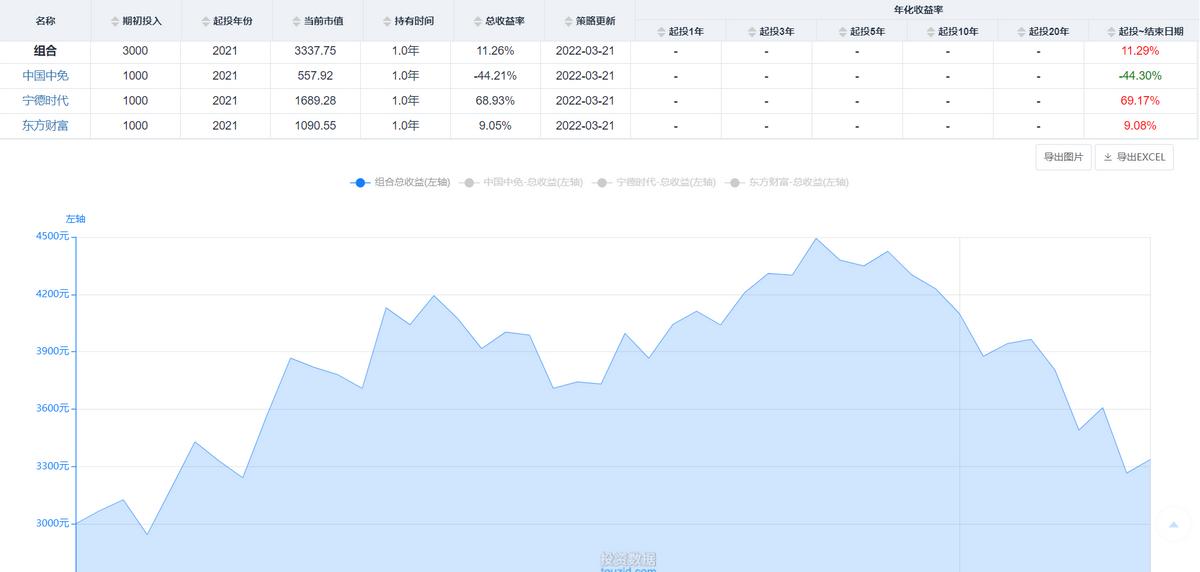Click the 3900元 axis label
Viewport: 1200px width, 572px height.
(x=50, y=351)
